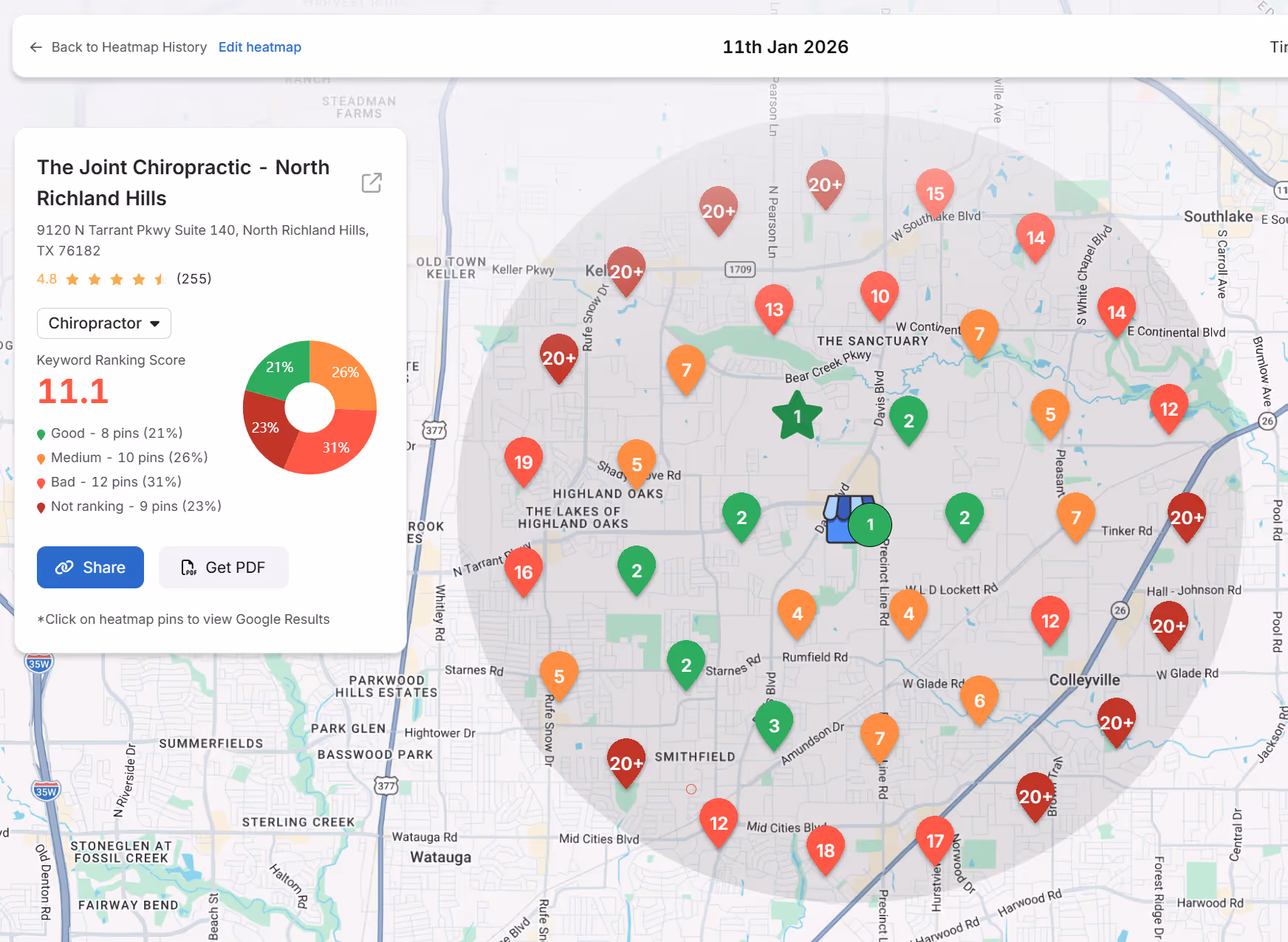Click the Keyword Ranking Score 11.1 value

pos(72,391)
